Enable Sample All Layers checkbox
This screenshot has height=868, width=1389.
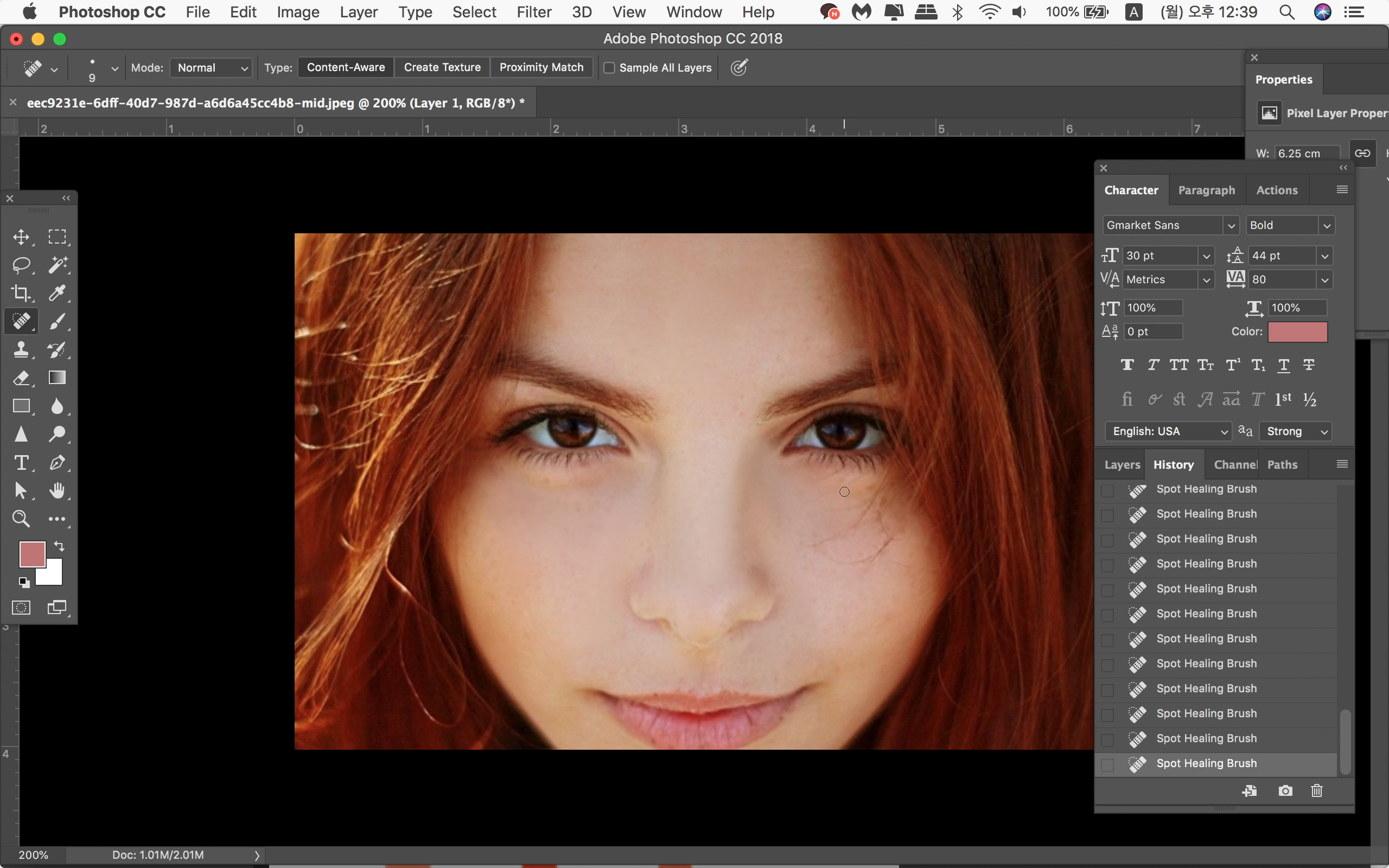609,68
